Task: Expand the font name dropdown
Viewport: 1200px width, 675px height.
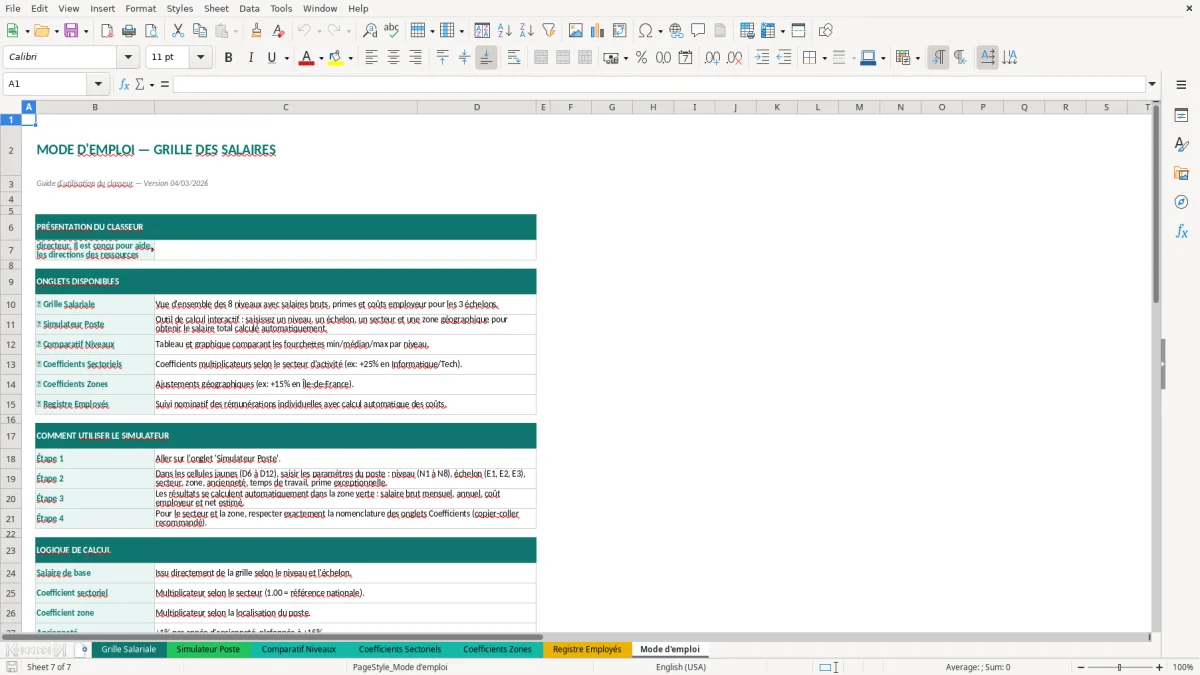Action: coord(127,58)
